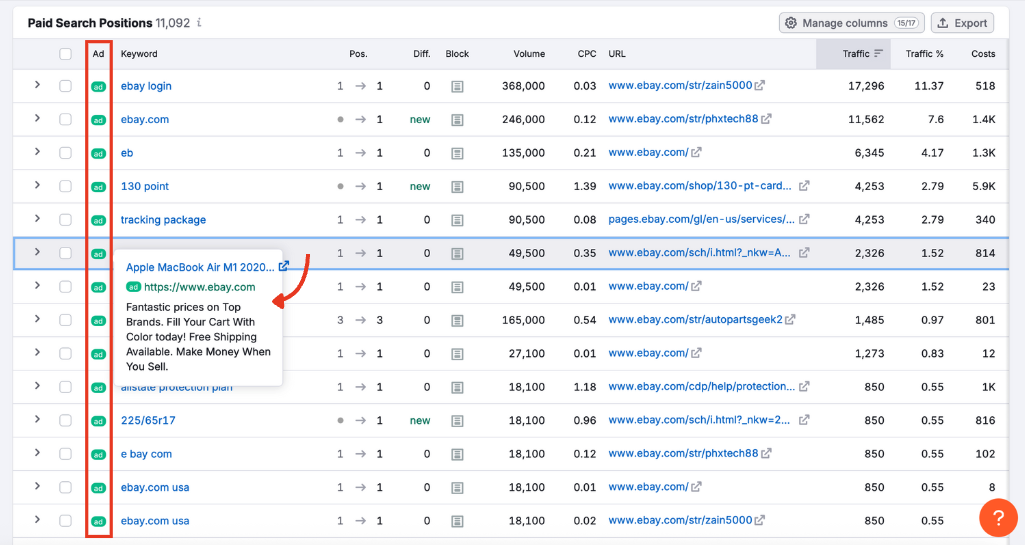Toggle the select-all checkbox in header
Image resolution: width=1025 pixels, height=545 pixels.
(x=65, y=54)
